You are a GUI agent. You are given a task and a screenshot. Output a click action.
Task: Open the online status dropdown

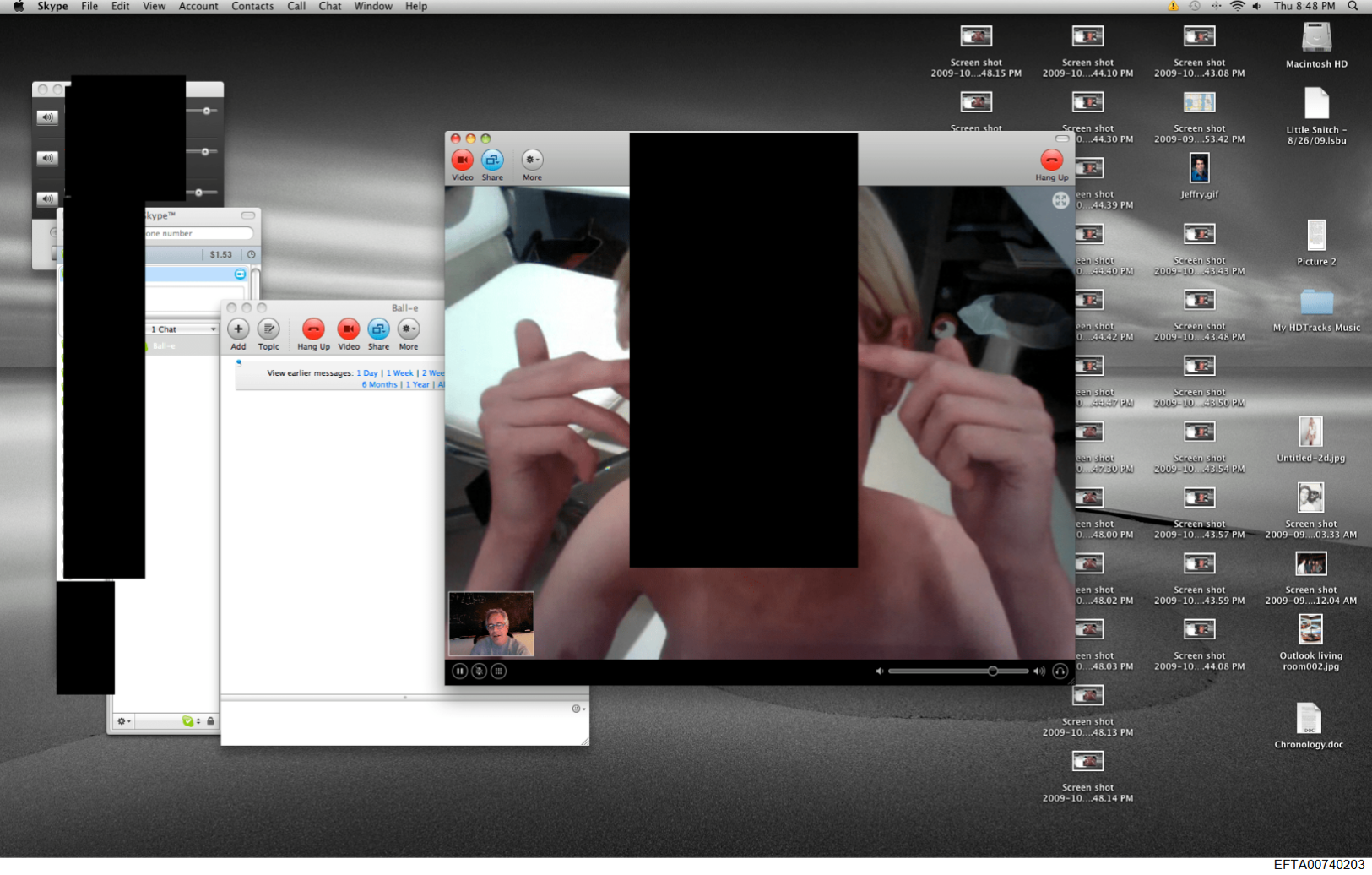[191, 721]
